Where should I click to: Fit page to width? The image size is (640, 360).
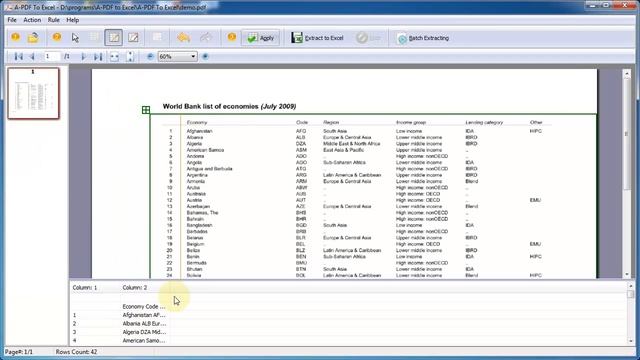115,56
